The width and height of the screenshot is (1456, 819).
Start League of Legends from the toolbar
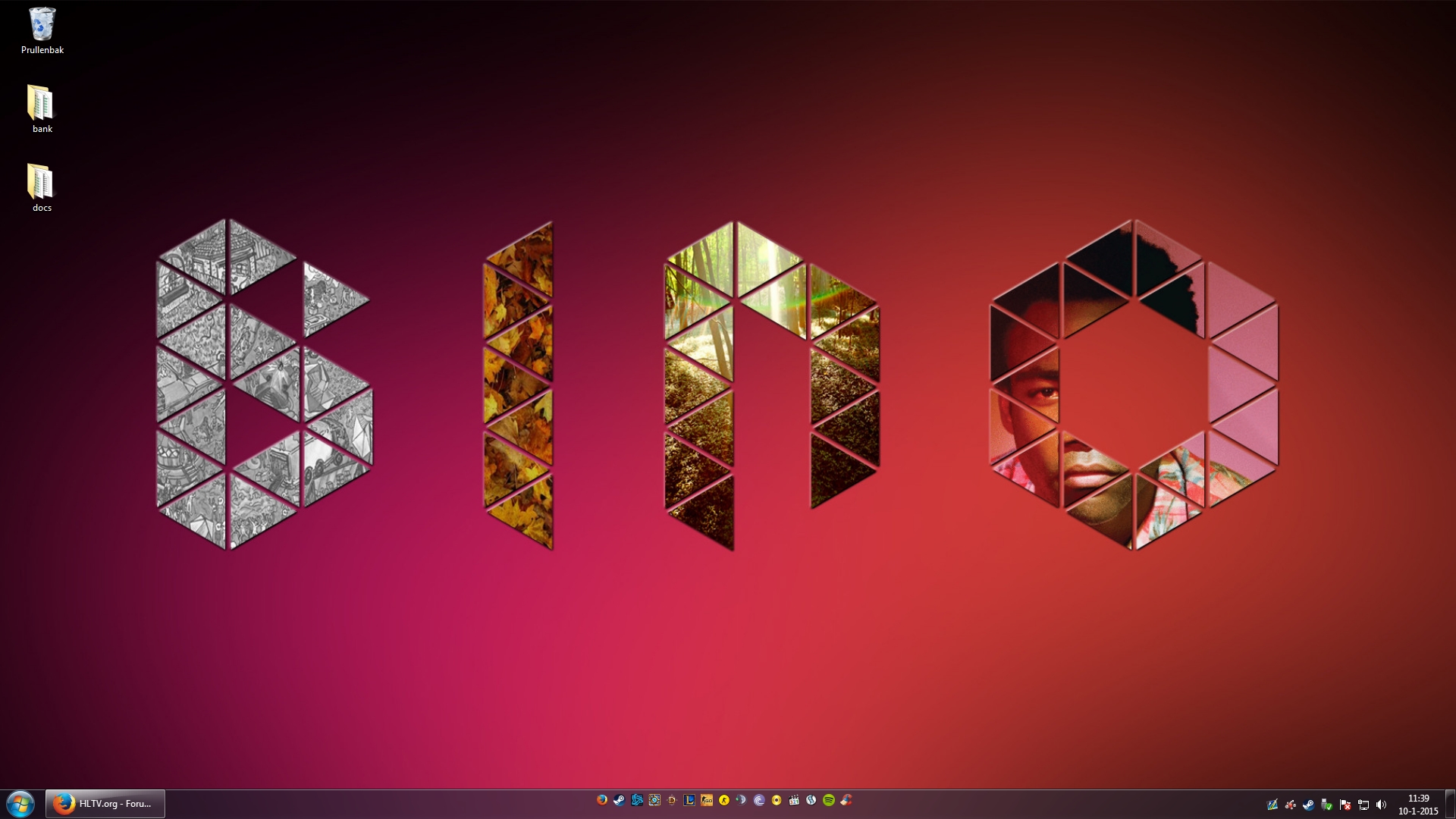click(x=689, y=800)
